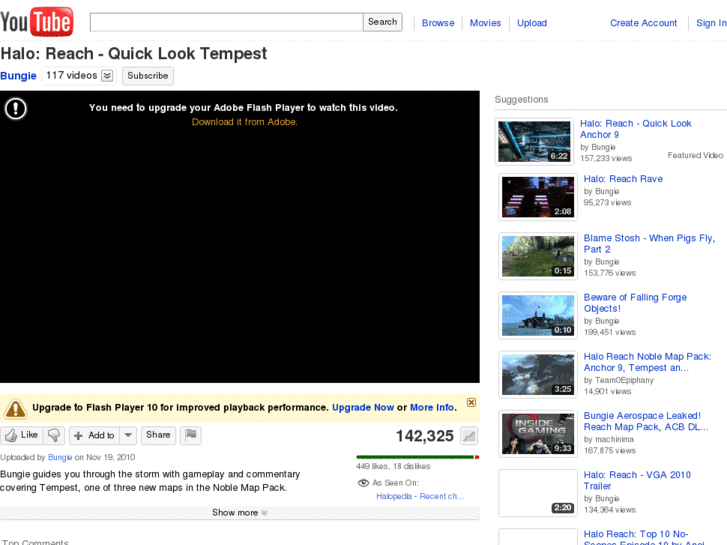Click the Bungie uploader link in description
The height and width of the screenshot is (545, 727).
coord(60,457)
